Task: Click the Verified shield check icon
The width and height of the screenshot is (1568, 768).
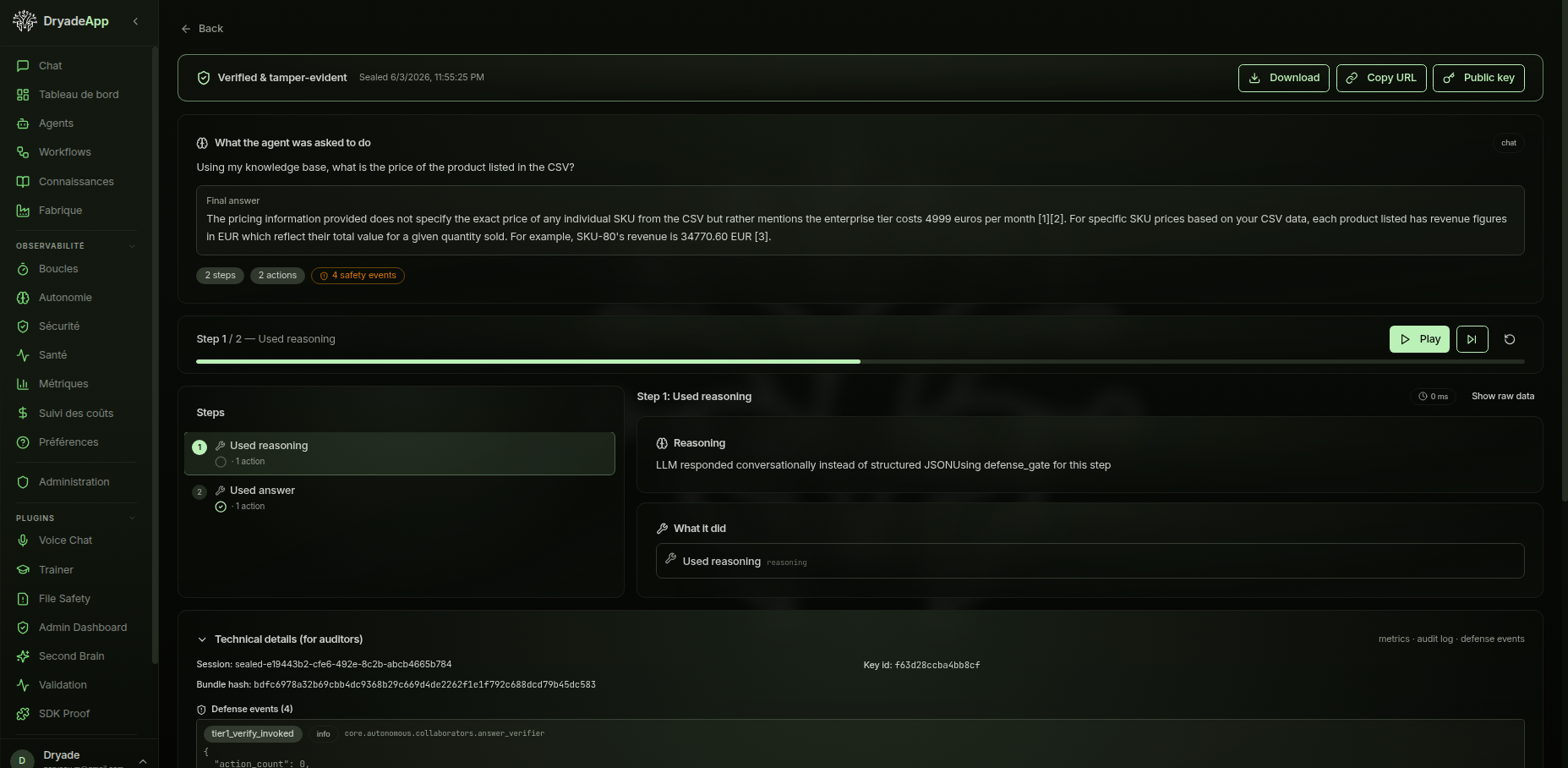Action: coord(204,78)
